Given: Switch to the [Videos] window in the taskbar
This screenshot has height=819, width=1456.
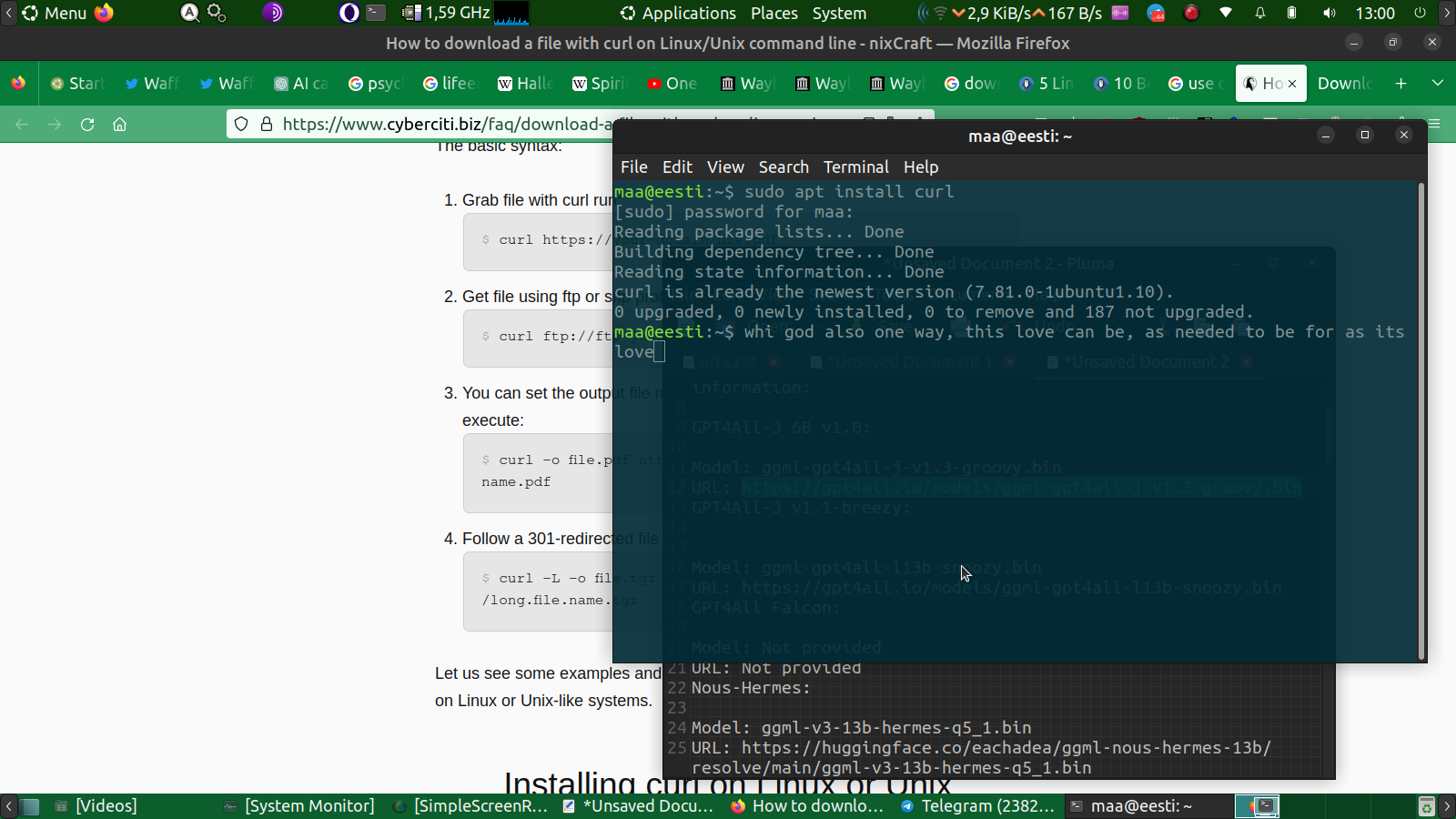Looking at the screenshot, I should click(x=96, y=806).
